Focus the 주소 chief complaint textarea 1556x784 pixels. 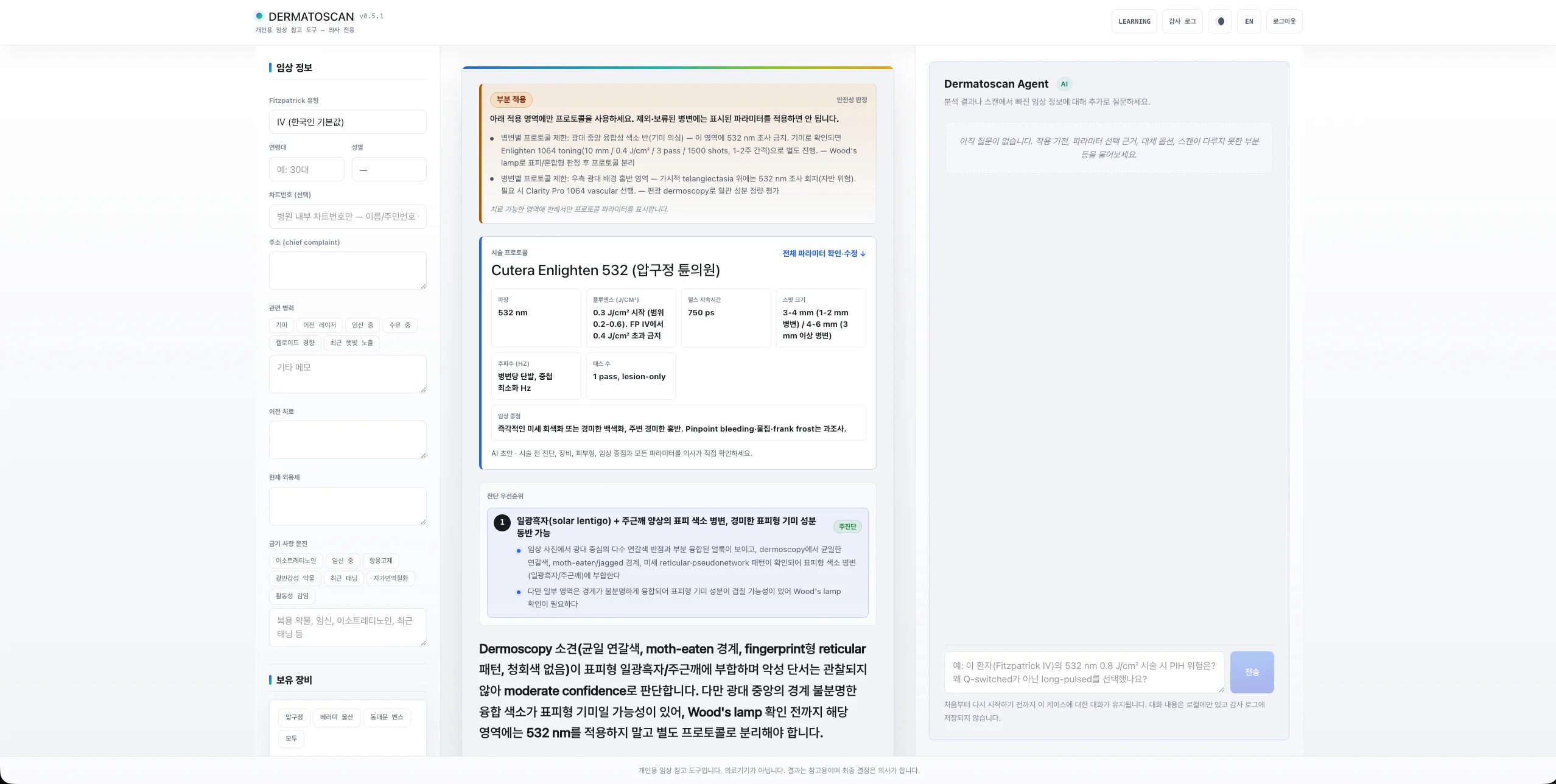348,270
